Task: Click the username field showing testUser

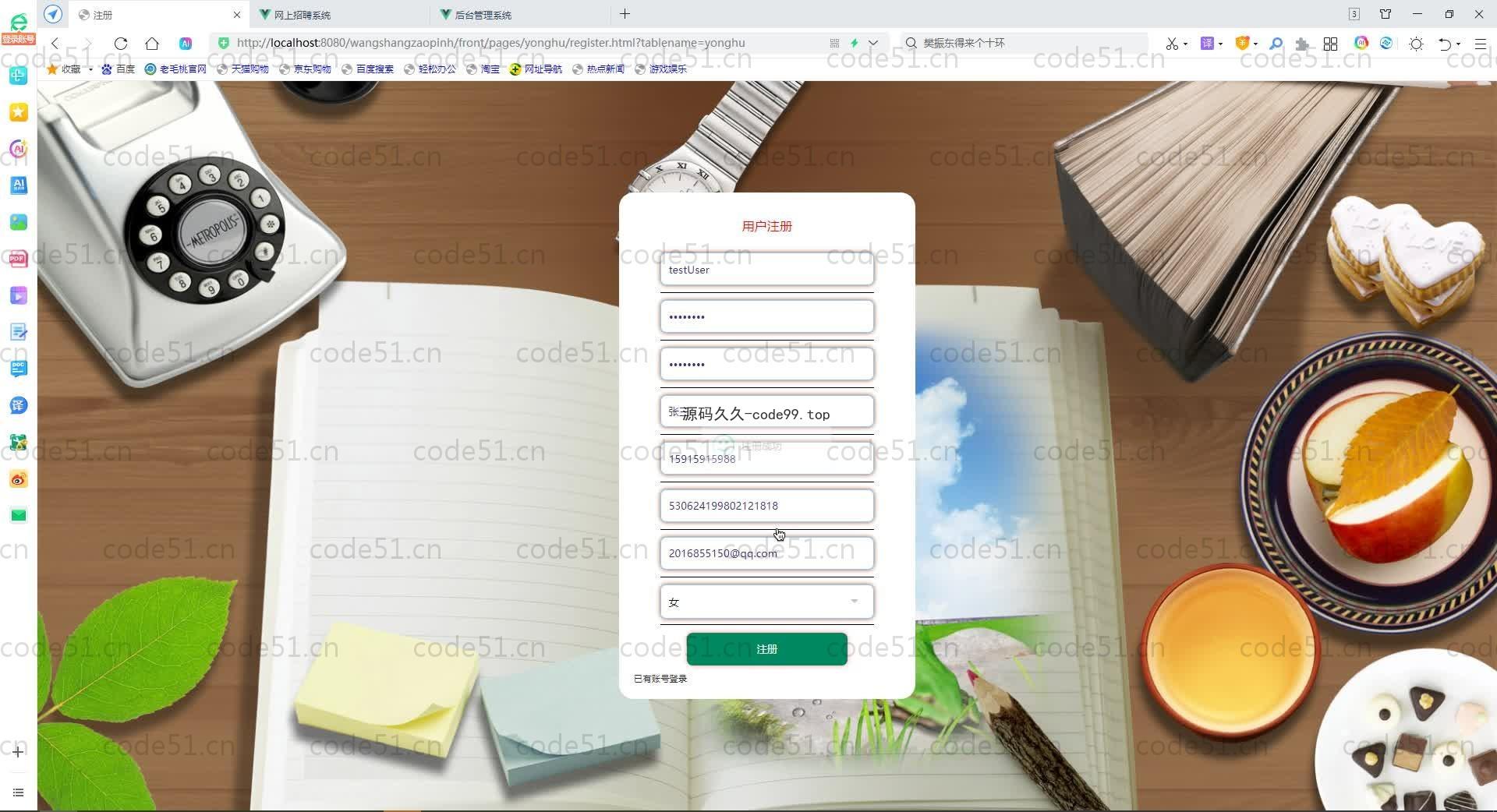Action: pyautogui.click(x=766, y=270)
